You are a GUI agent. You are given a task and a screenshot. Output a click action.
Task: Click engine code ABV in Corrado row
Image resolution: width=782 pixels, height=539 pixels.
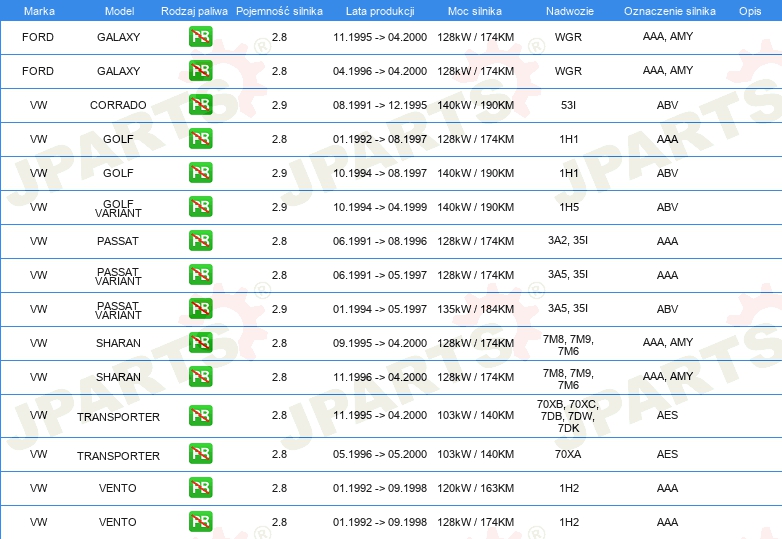[x=667, y=105]
